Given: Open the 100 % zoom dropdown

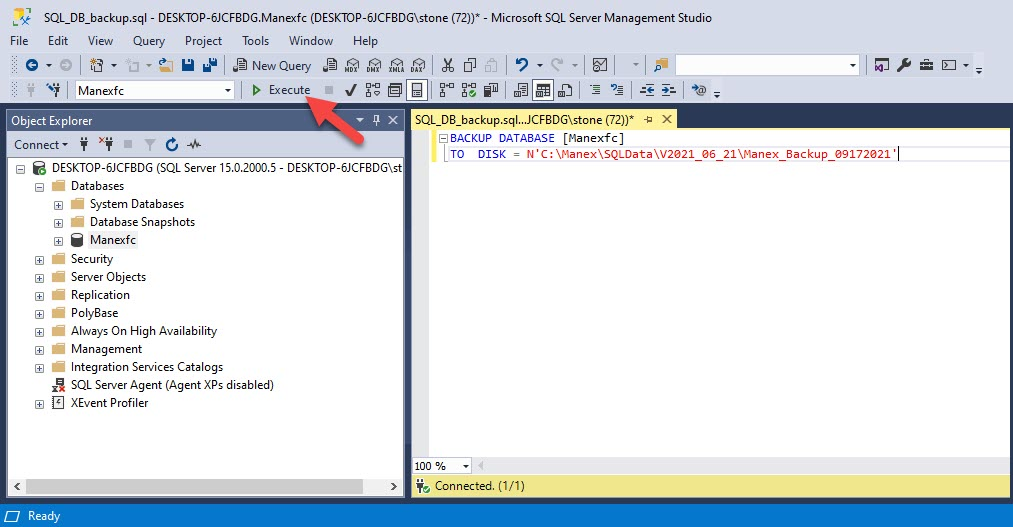Looking at the screenshot, I should (465, 466).
